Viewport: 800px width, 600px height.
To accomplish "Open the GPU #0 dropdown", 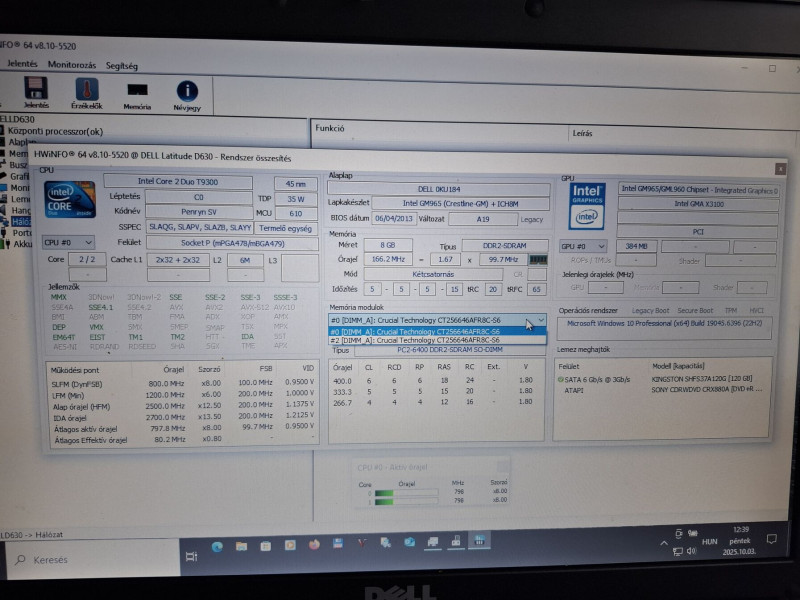I will pos(582,246).
